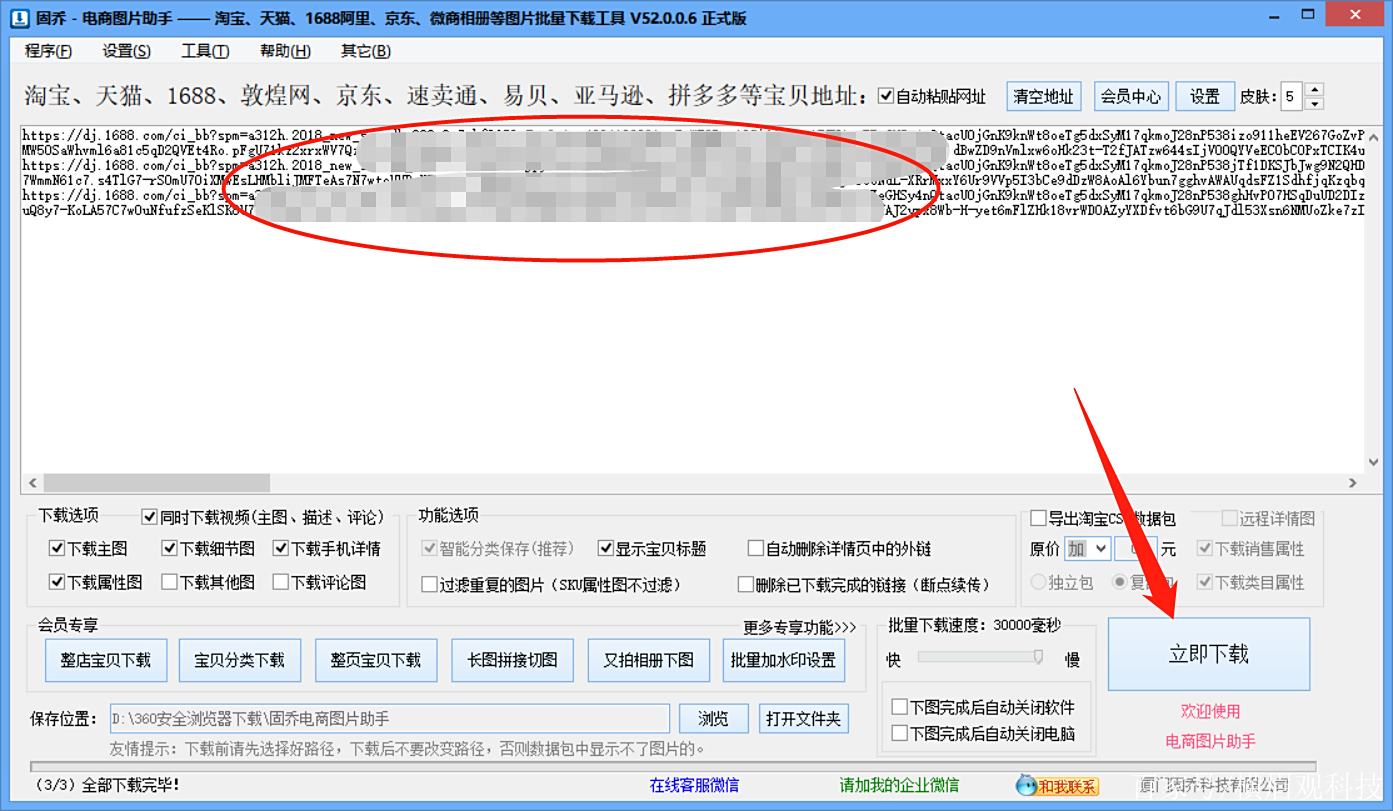
Task: Check the 下载评论图 option
Action: click(x=281, y=582)
